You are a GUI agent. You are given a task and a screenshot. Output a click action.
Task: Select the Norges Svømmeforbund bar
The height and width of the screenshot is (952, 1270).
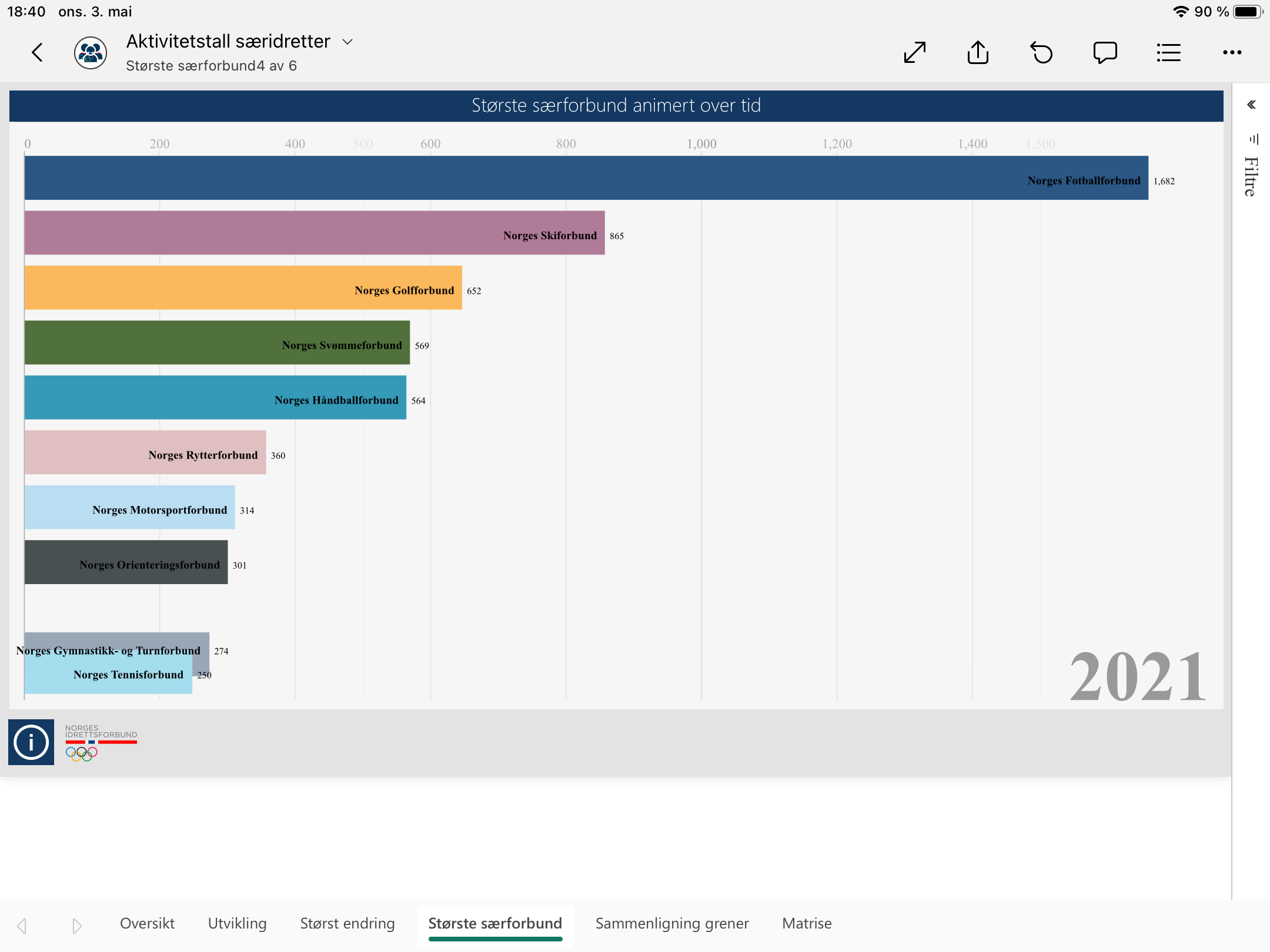point(217,343)
